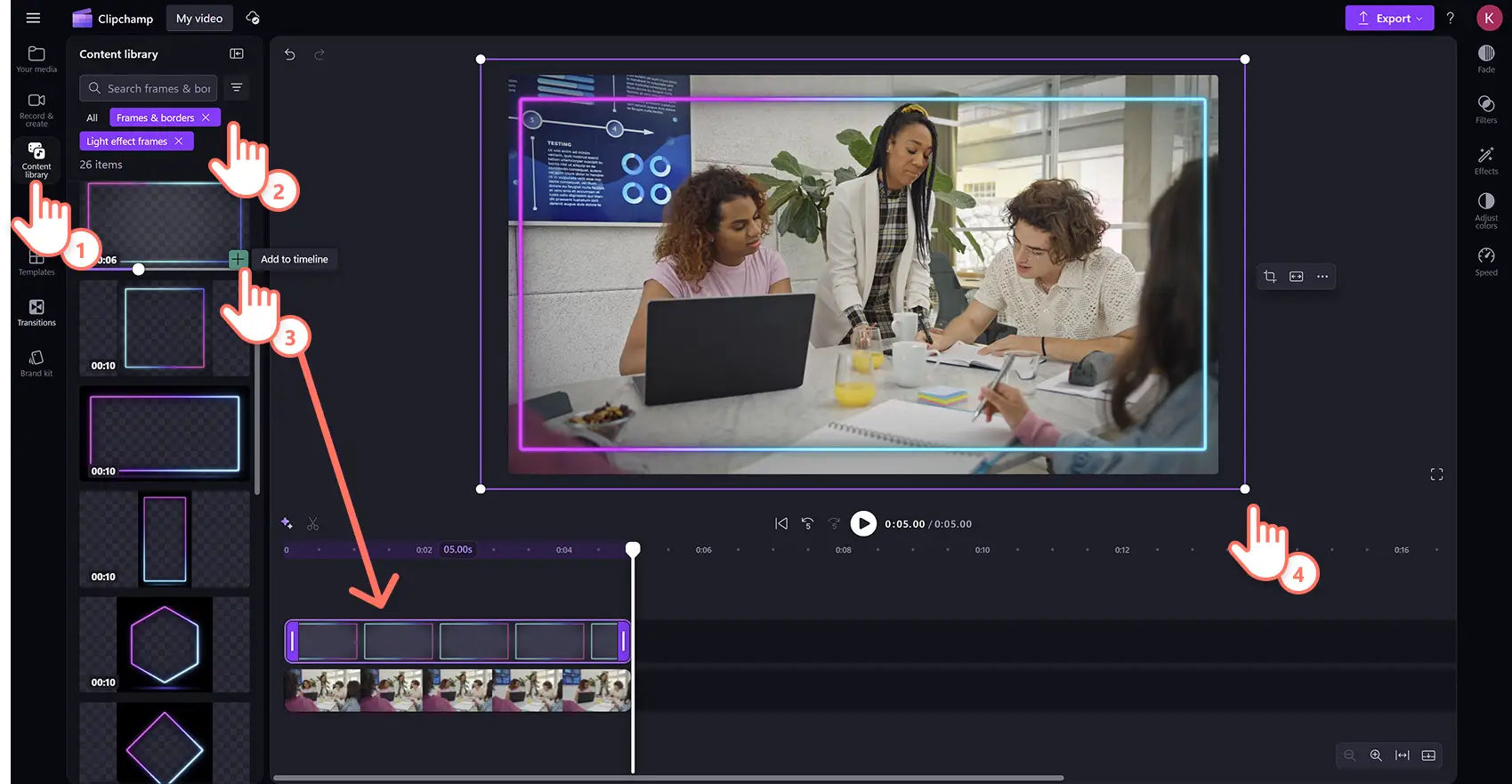Click the 0:06 timeline ruler mark
1512x784 pixels.
[703, 550]
